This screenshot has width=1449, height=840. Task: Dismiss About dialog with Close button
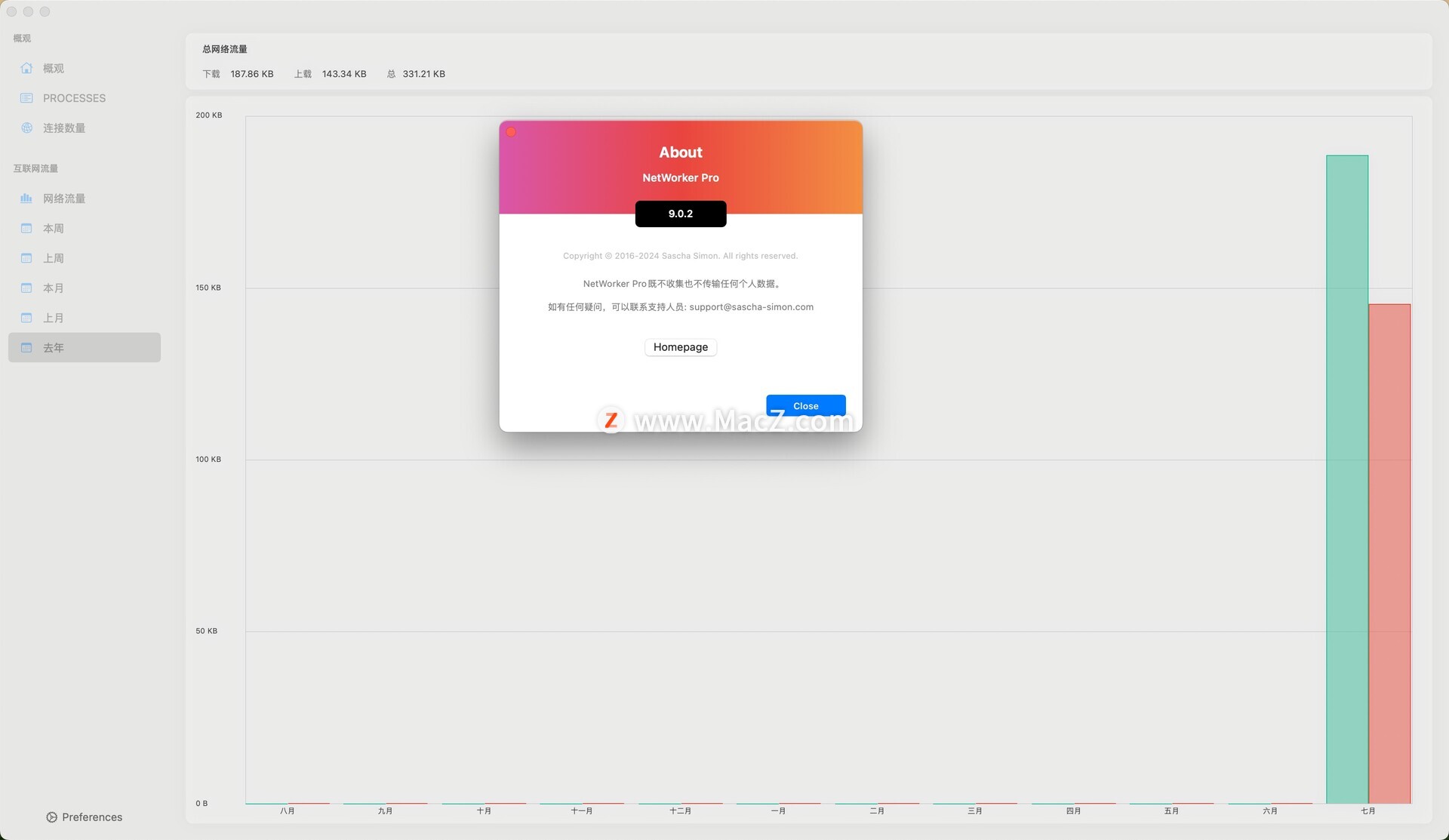point(805,405)
